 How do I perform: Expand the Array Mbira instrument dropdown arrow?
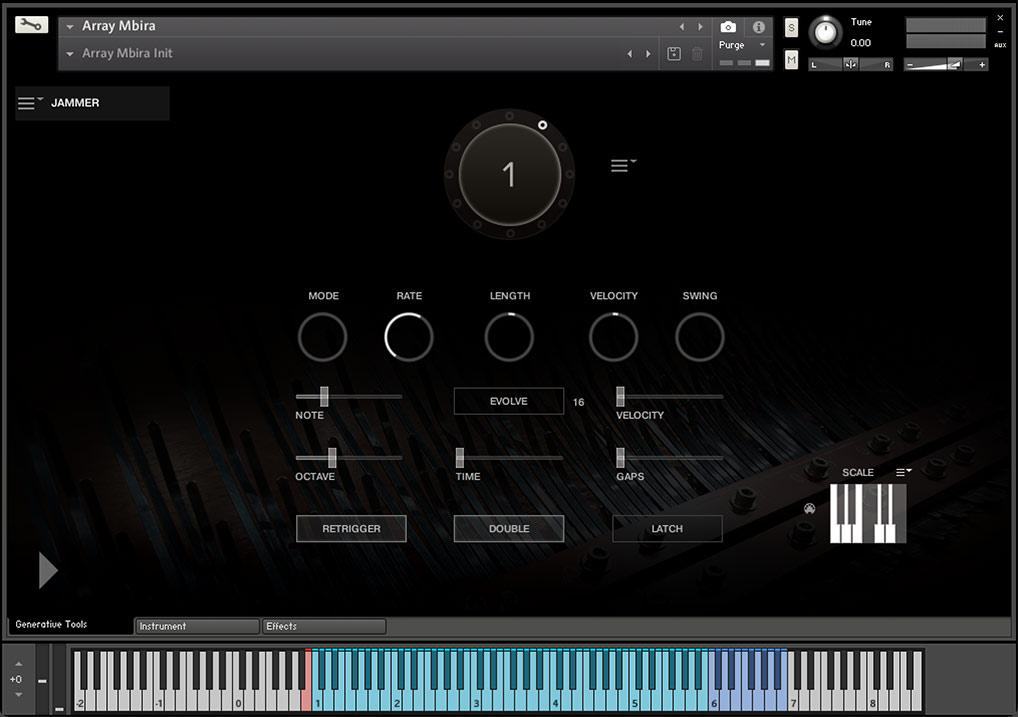71,27
